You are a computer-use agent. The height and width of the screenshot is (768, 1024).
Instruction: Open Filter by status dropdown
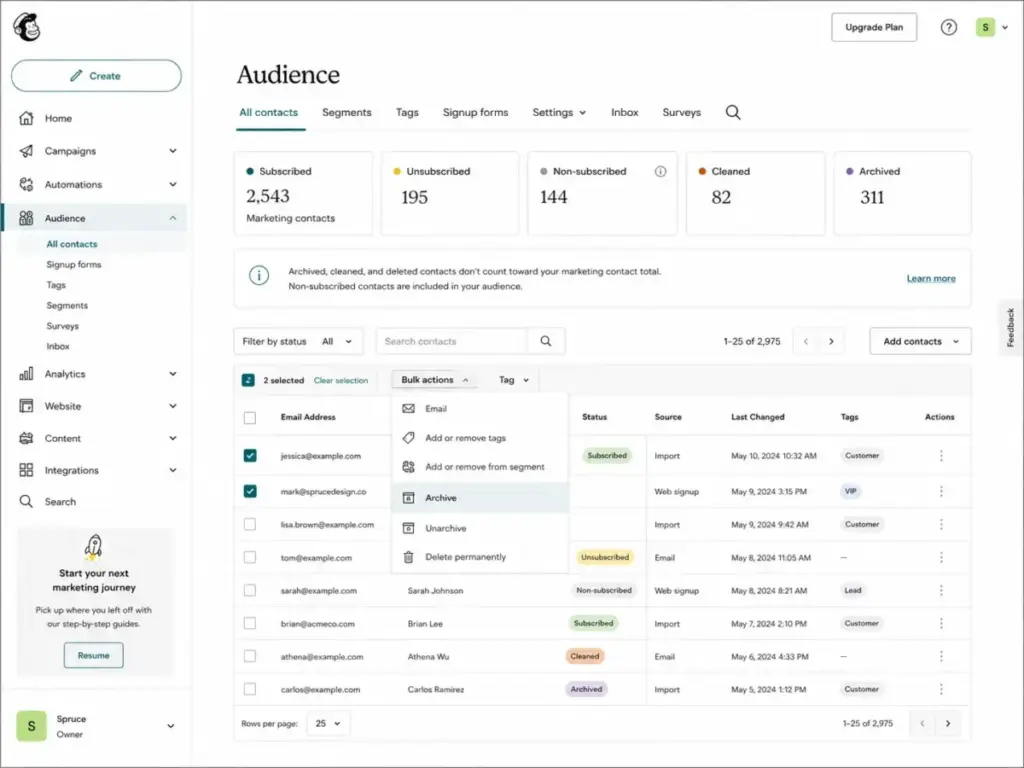point(298,341)
